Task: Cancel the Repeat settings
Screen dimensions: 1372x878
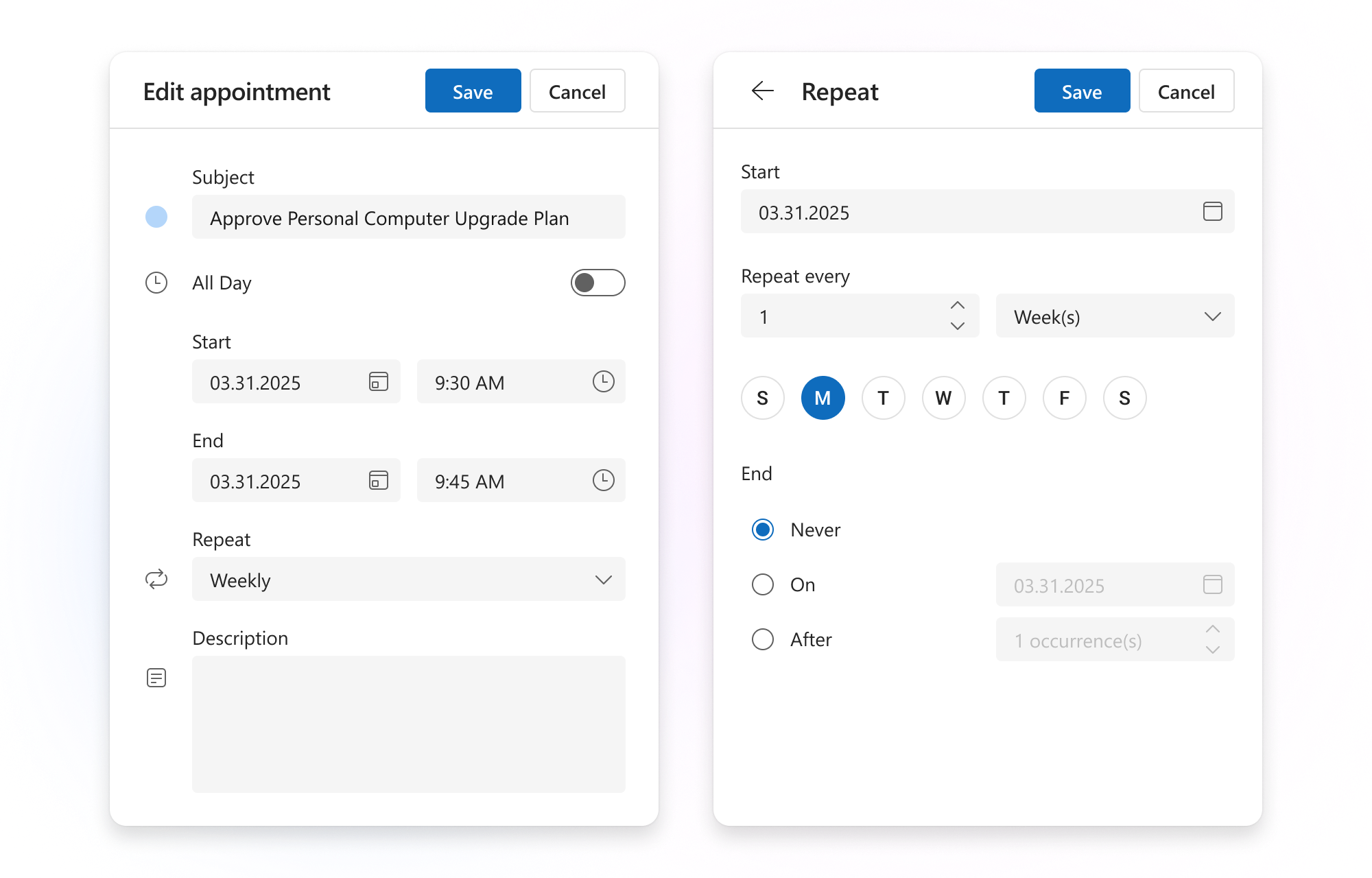Action: [1186, 91]
